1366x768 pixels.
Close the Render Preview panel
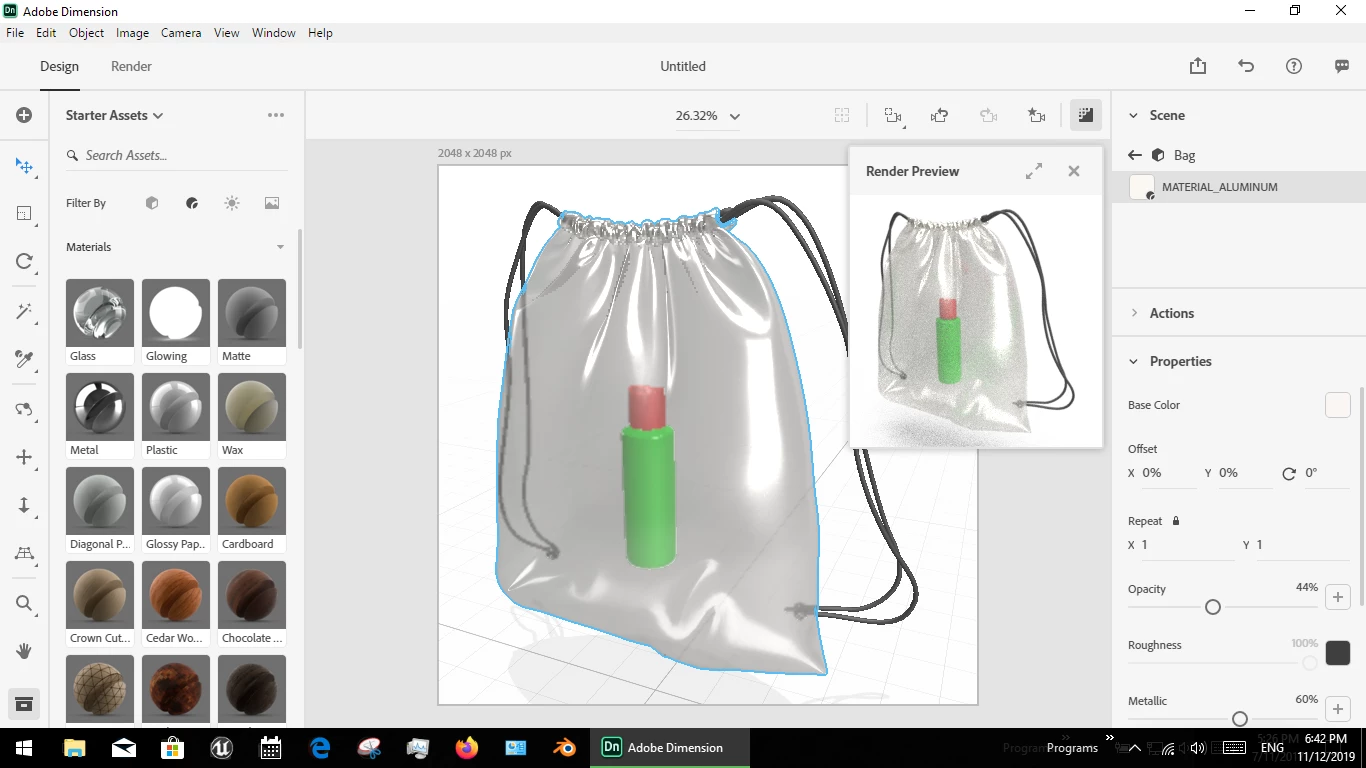pos(1074,171)
